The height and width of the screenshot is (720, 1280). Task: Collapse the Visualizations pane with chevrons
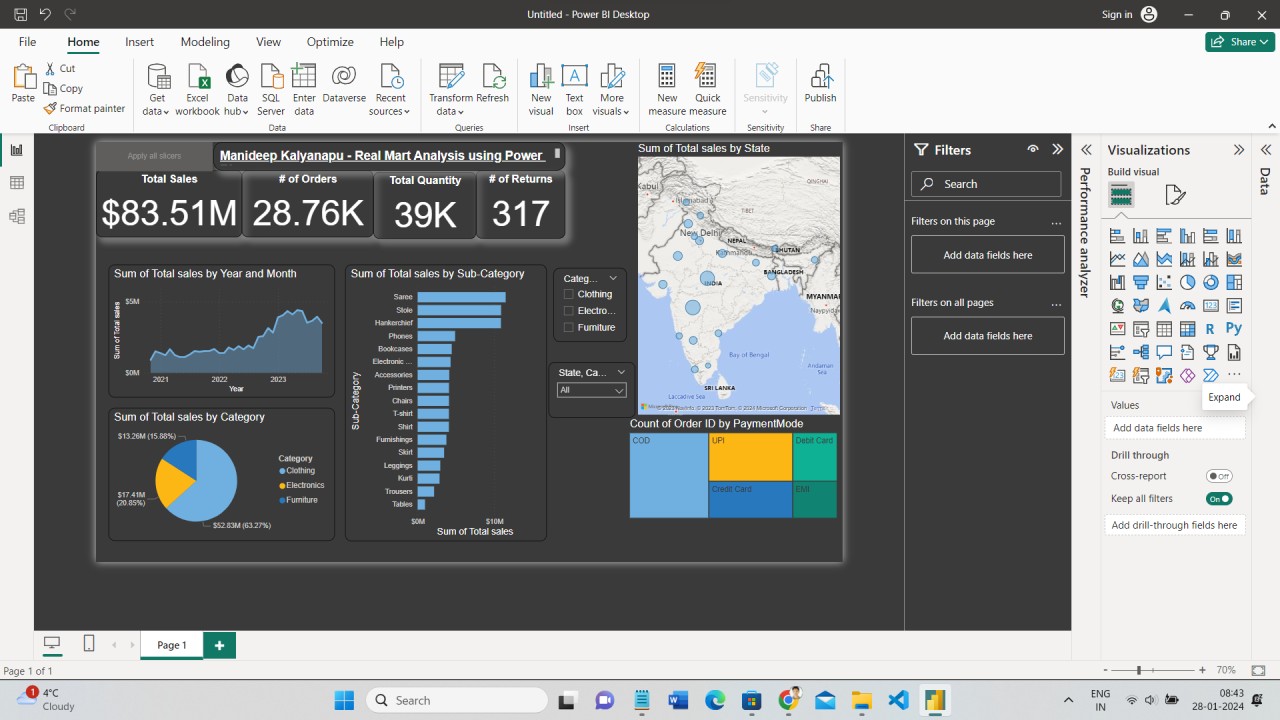(x=1239, y=149)
